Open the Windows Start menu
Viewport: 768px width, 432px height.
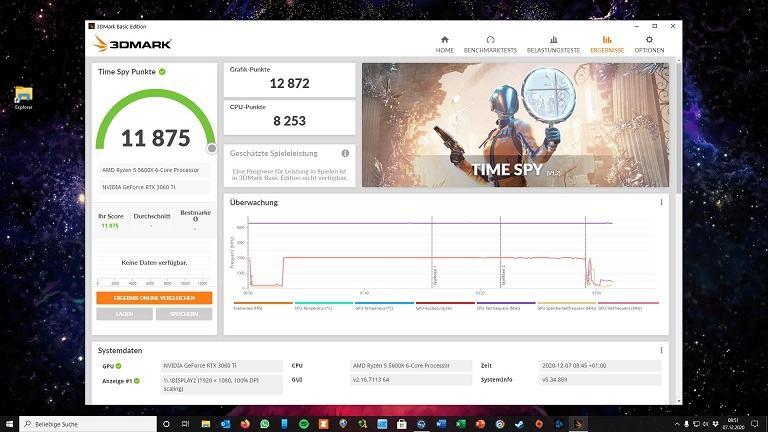point(9,424)
